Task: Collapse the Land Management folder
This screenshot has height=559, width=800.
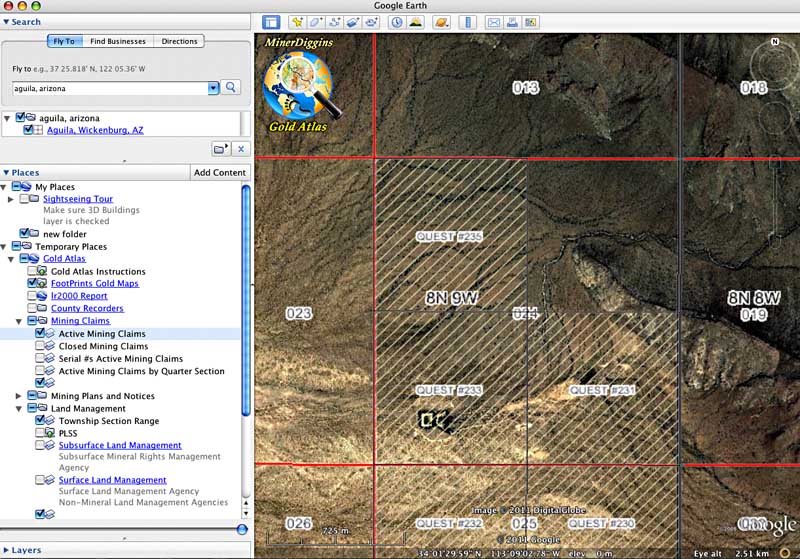Action: click(19, 409)
